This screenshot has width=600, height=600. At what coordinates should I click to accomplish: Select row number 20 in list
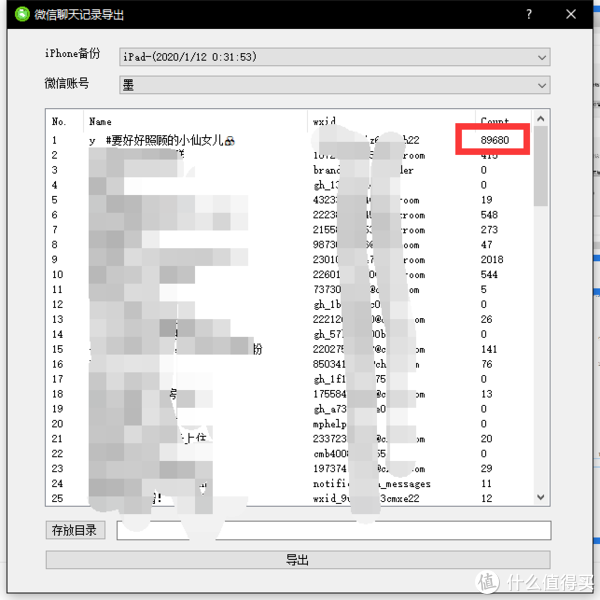[x=57, y=424]
